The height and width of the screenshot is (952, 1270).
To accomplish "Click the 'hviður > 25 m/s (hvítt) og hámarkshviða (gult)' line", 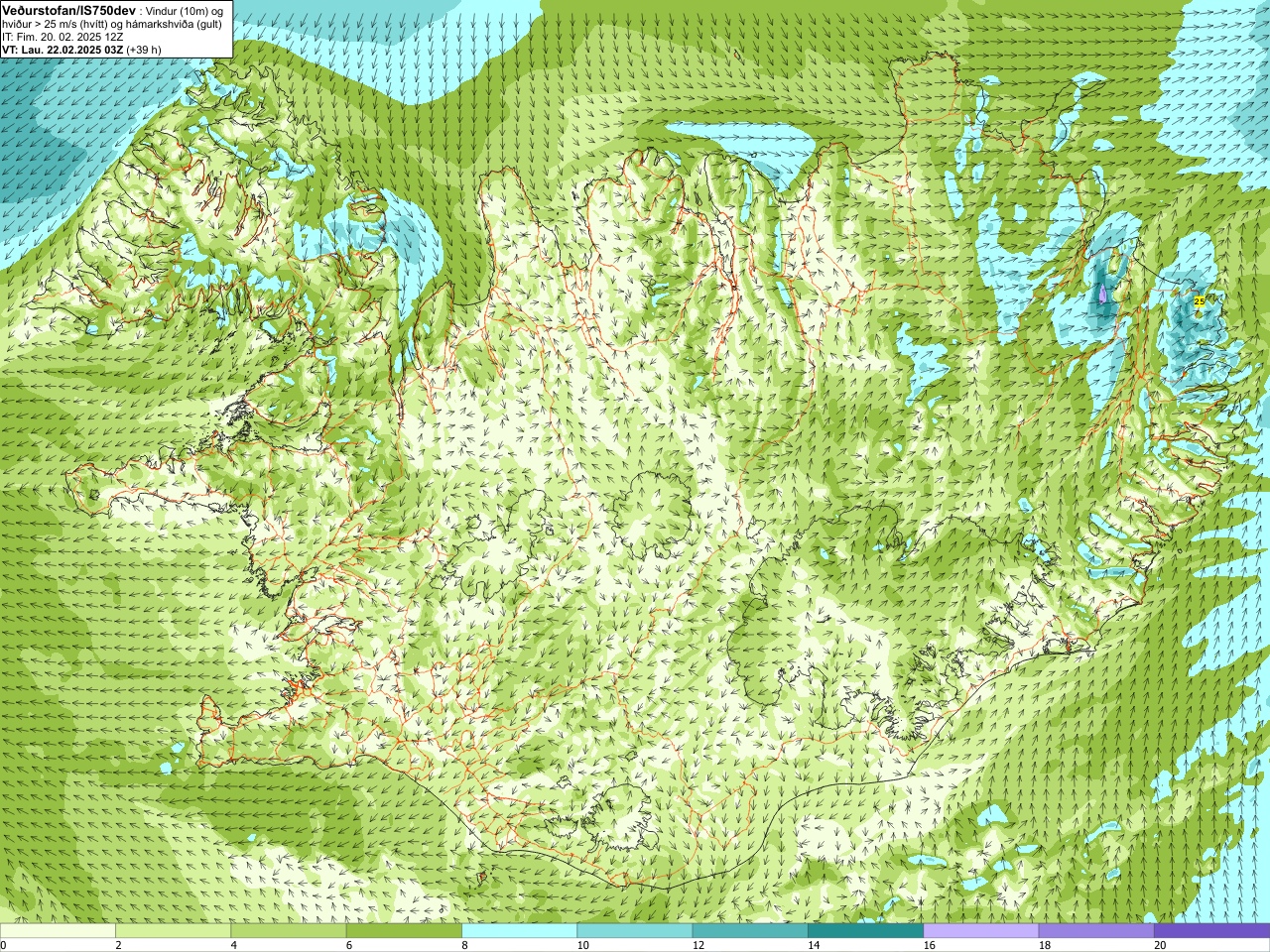I will (112, 24).
